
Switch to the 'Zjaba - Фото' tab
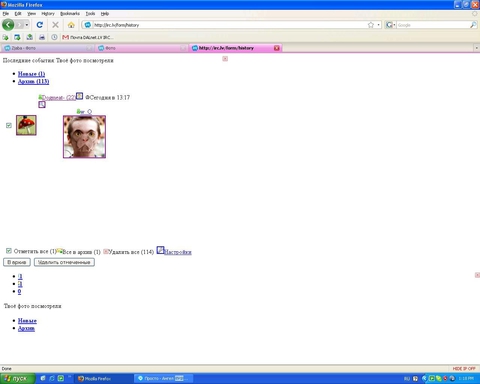pyautogui.click(x=47, y=48)
